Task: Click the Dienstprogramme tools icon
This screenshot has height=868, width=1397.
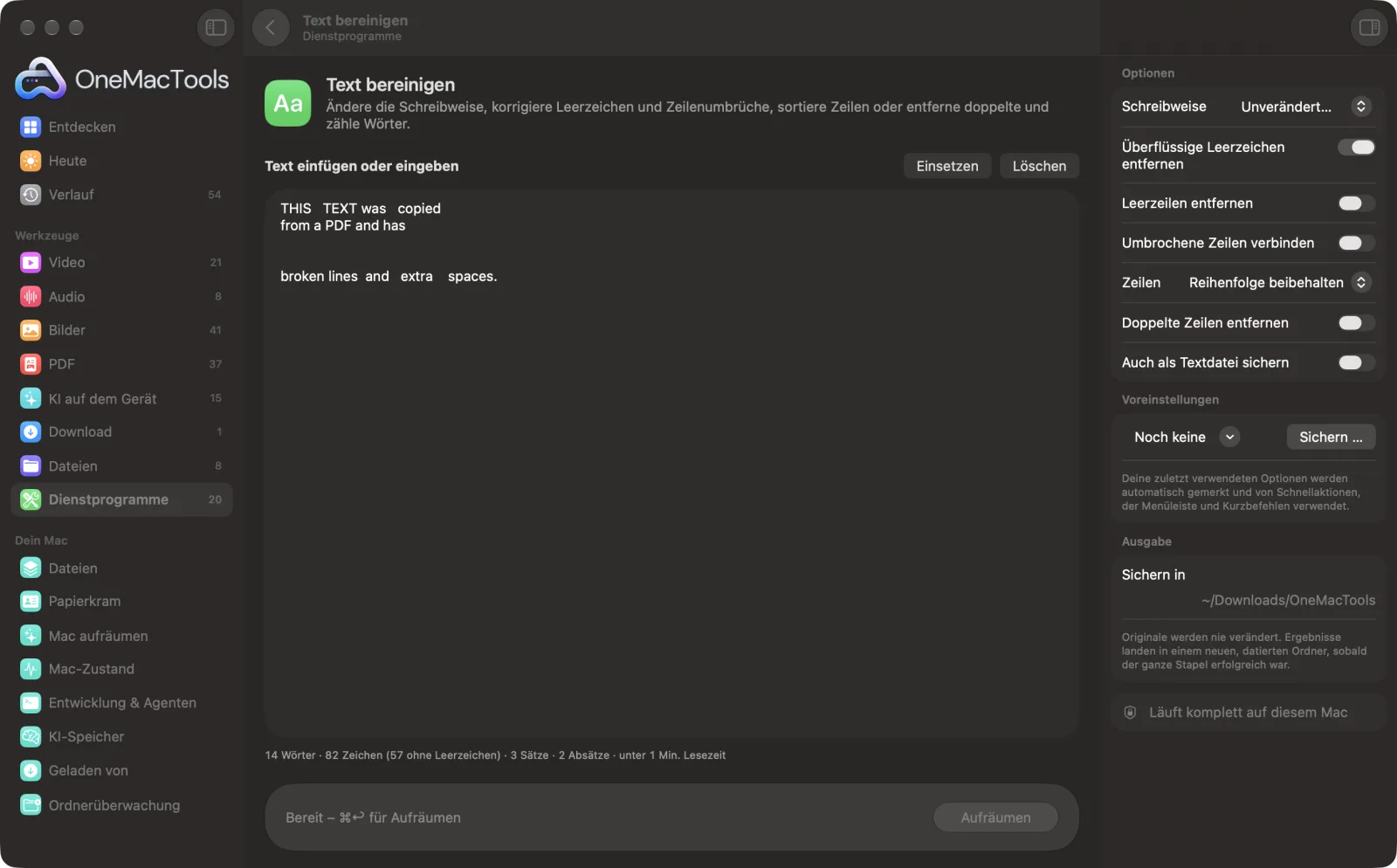Action: pyautogui.click(x=31, y=500)
